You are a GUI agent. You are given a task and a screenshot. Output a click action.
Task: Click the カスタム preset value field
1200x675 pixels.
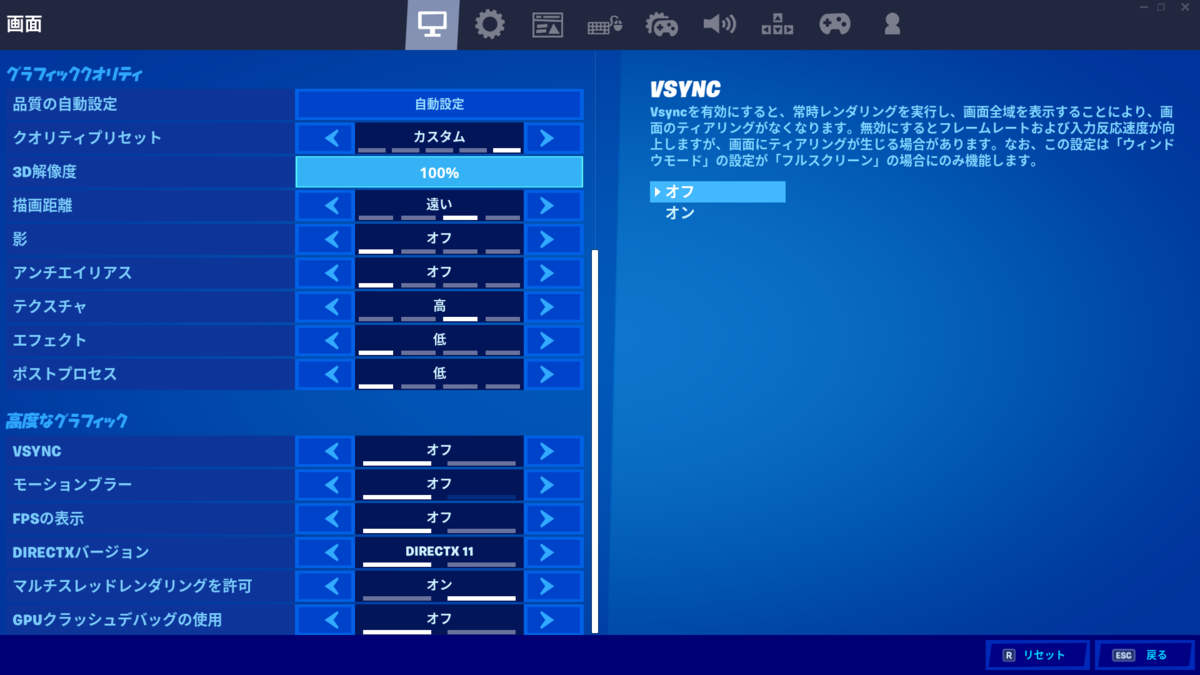[439, 138]
